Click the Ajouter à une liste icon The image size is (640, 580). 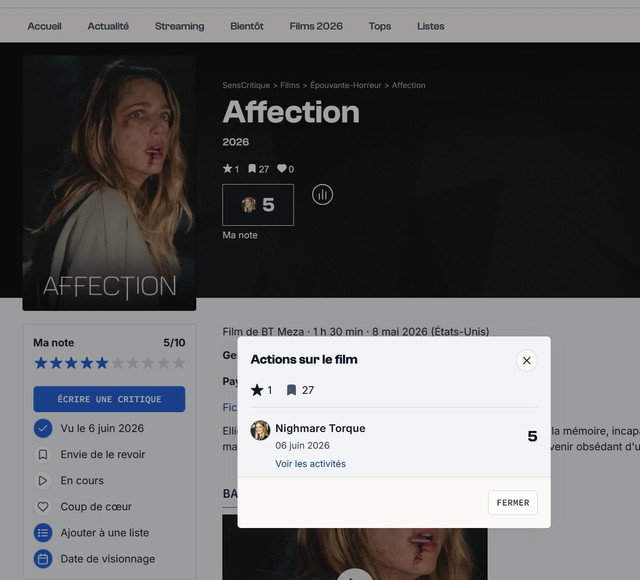[x=43, y=533]
